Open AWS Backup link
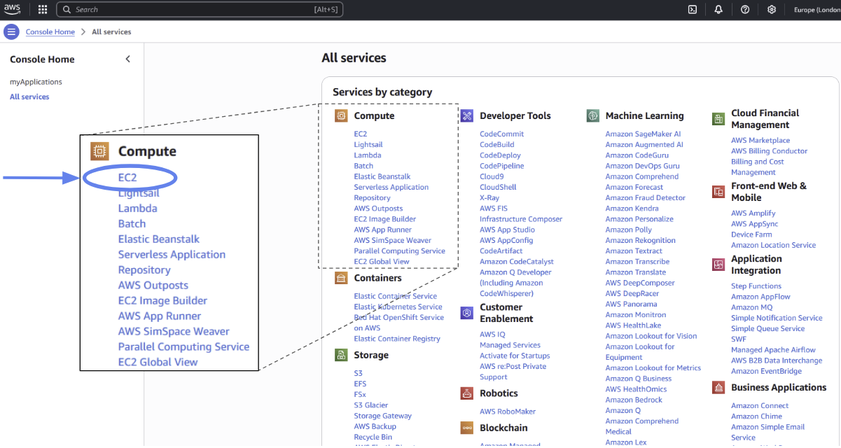The width and height of the screenshot is (841, 448). (375, 427)
